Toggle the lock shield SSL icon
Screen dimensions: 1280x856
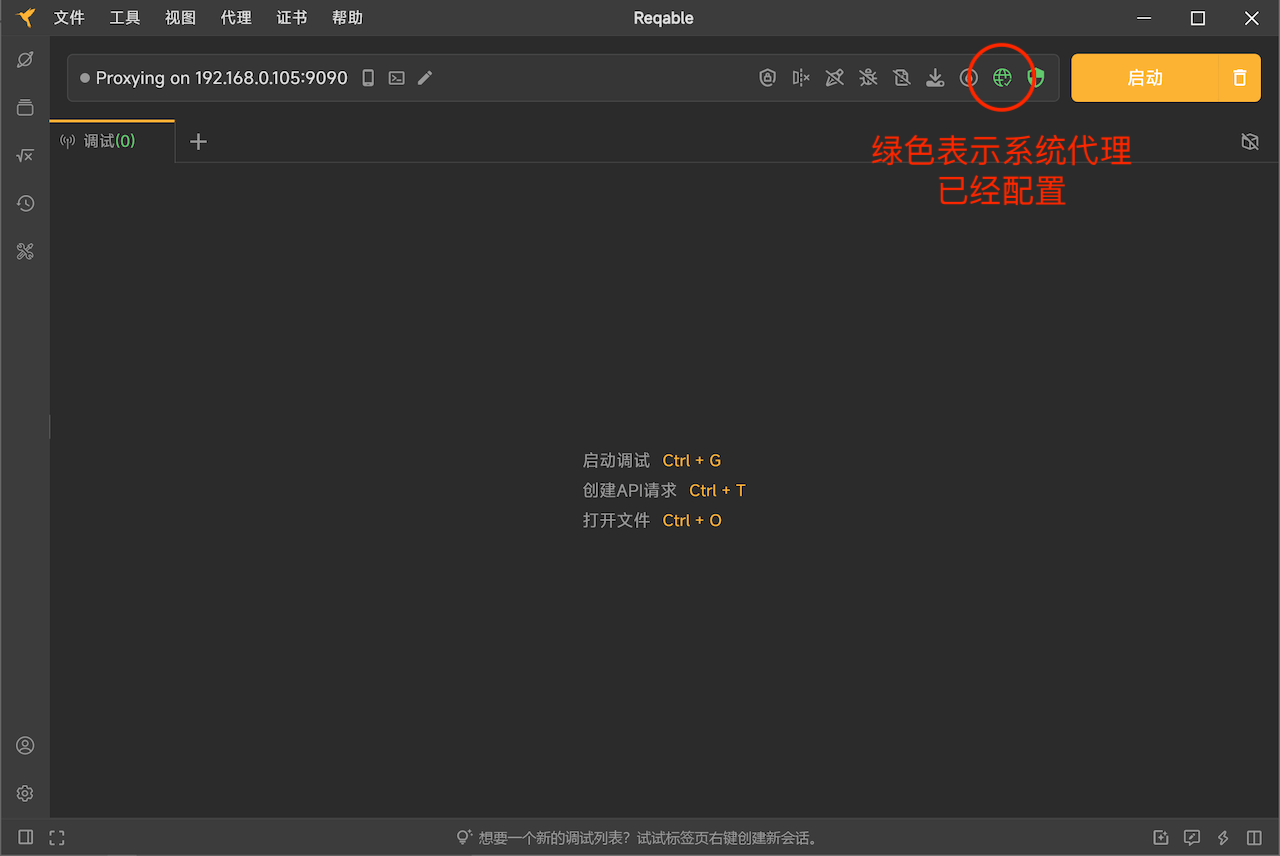[767, 78]
